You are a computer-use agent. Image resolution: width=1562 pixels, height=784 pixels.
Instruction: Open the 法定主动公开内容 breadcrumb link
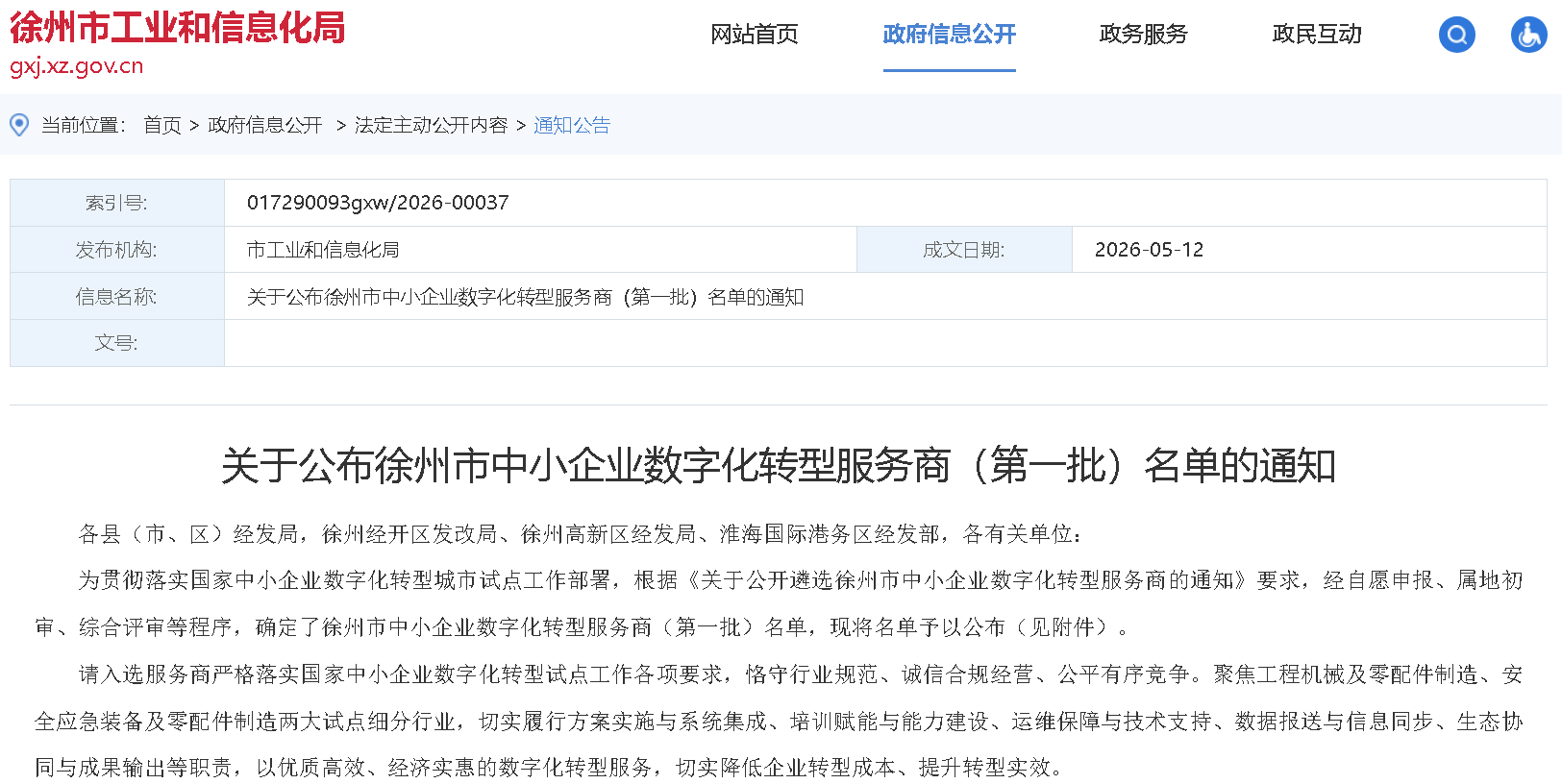[432, 125]
